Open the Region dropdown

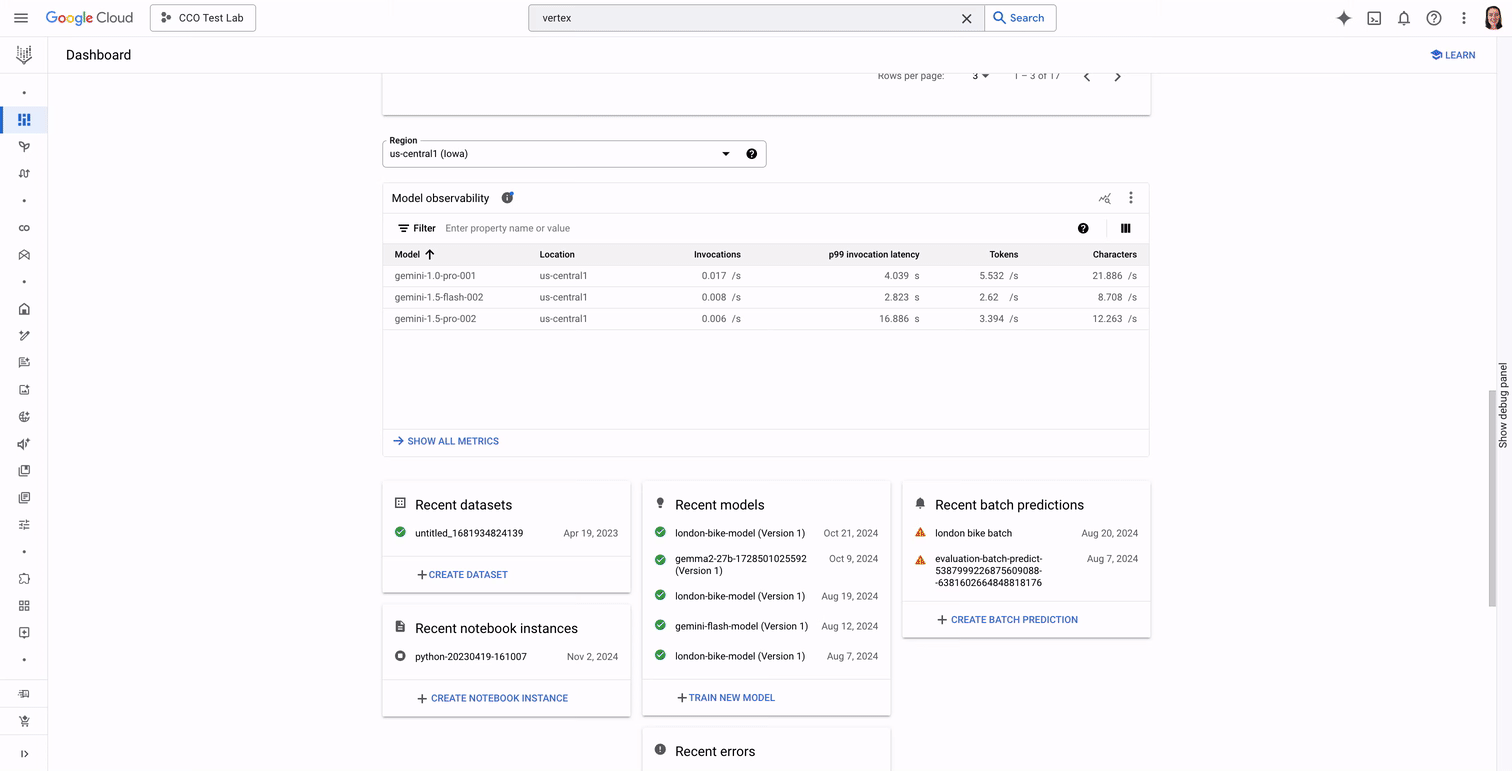click(725, 153)
